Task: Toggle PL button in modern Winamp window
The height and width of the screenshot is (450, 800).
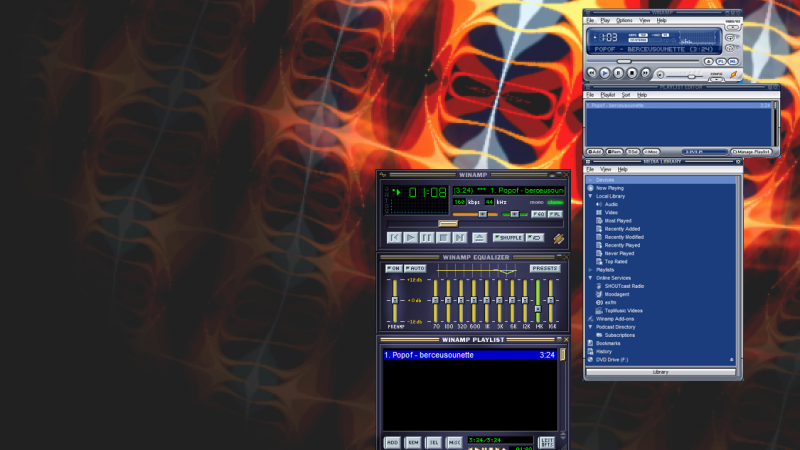Action: [x=721, y=61]
